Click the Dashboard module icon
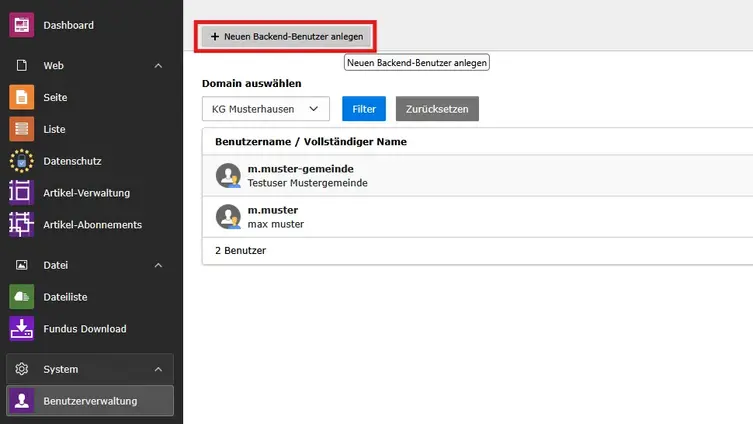753x424 pixels. (x=21, y=25)
